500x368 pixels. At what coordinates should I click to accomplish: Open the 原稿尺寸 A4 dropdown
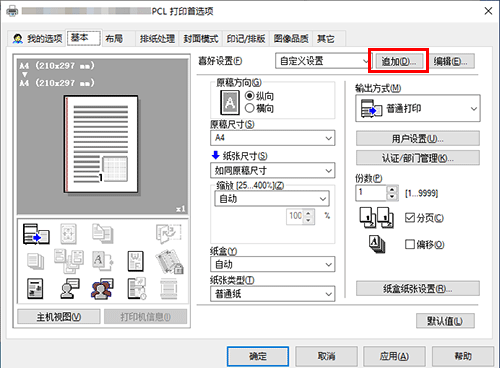click(x=273, y=138)
